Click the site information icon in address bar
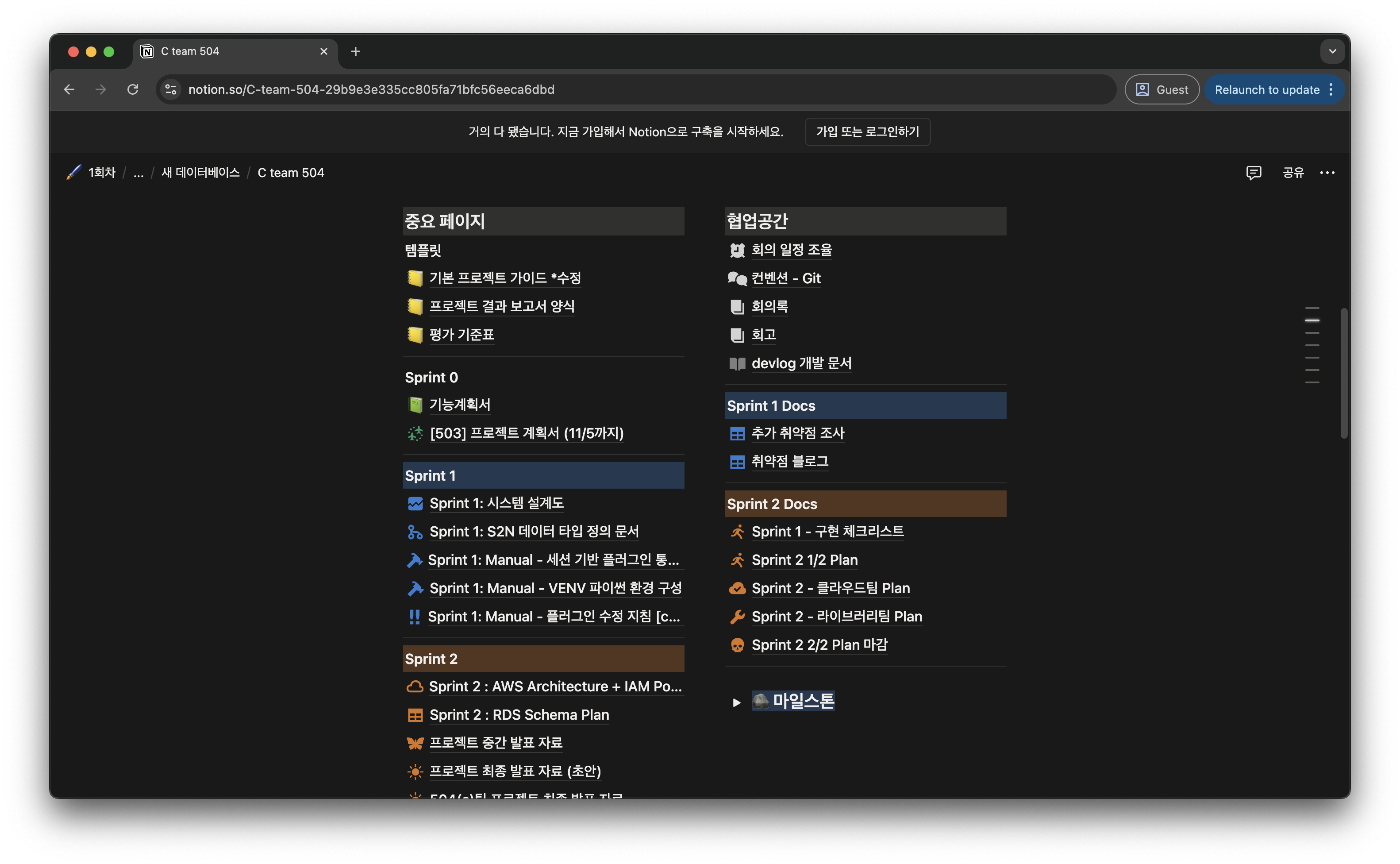 click(x=170, y=89)
